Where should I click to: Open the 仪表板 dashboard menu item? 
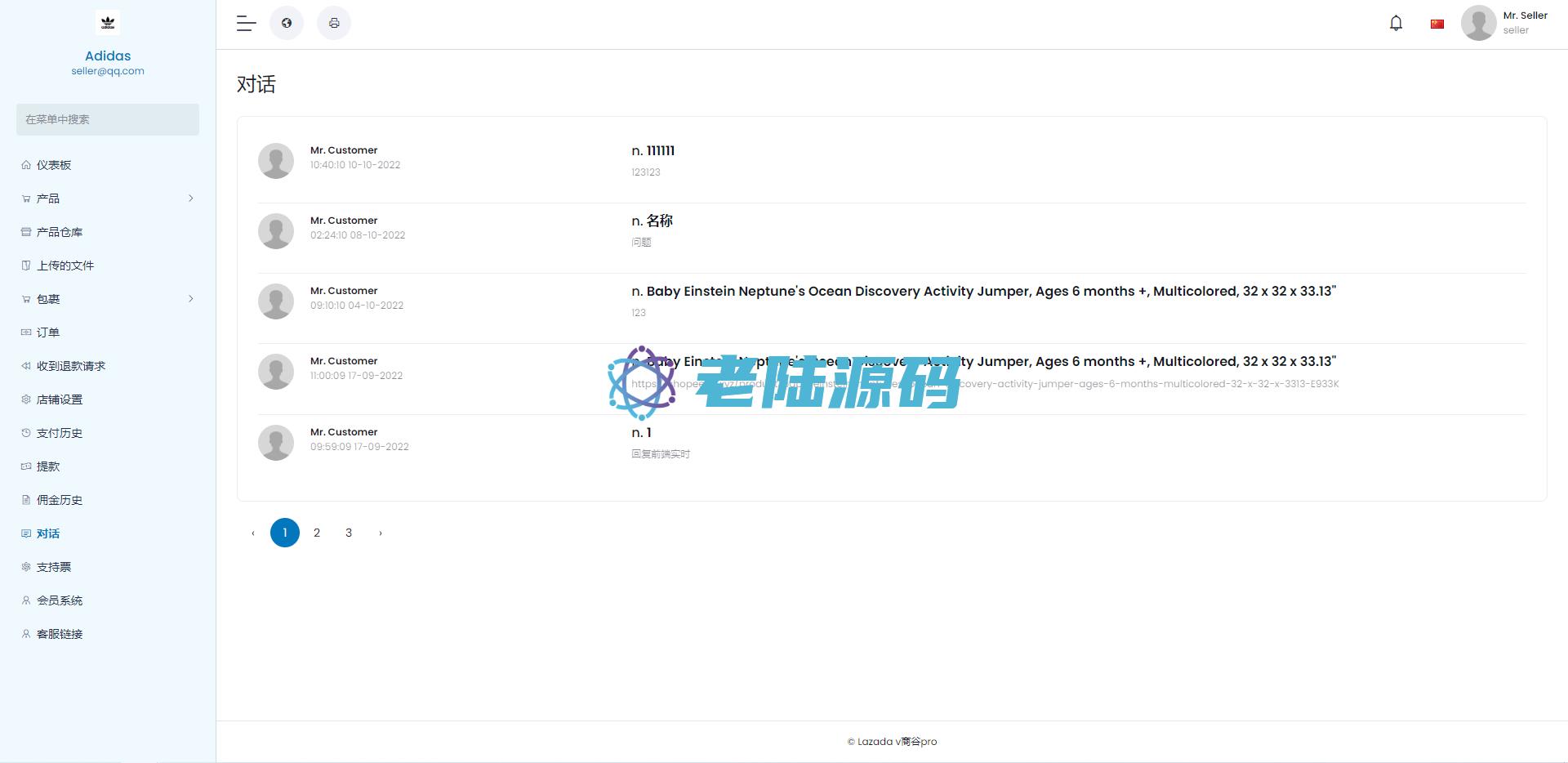(54, 165)
